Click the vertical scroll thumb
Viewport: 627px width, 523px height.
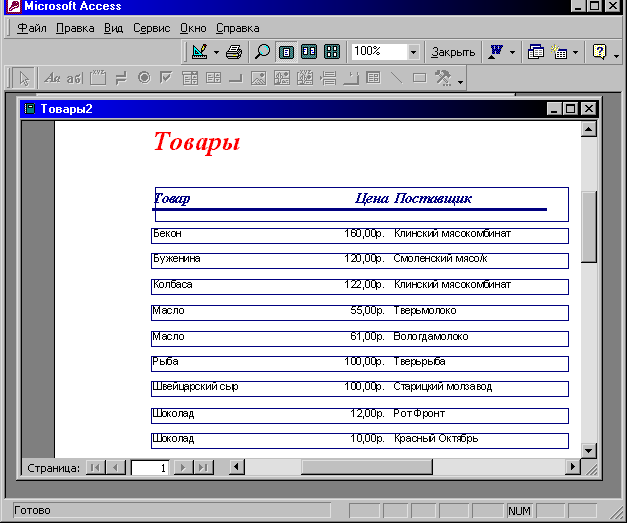click(x=588, y=226)
